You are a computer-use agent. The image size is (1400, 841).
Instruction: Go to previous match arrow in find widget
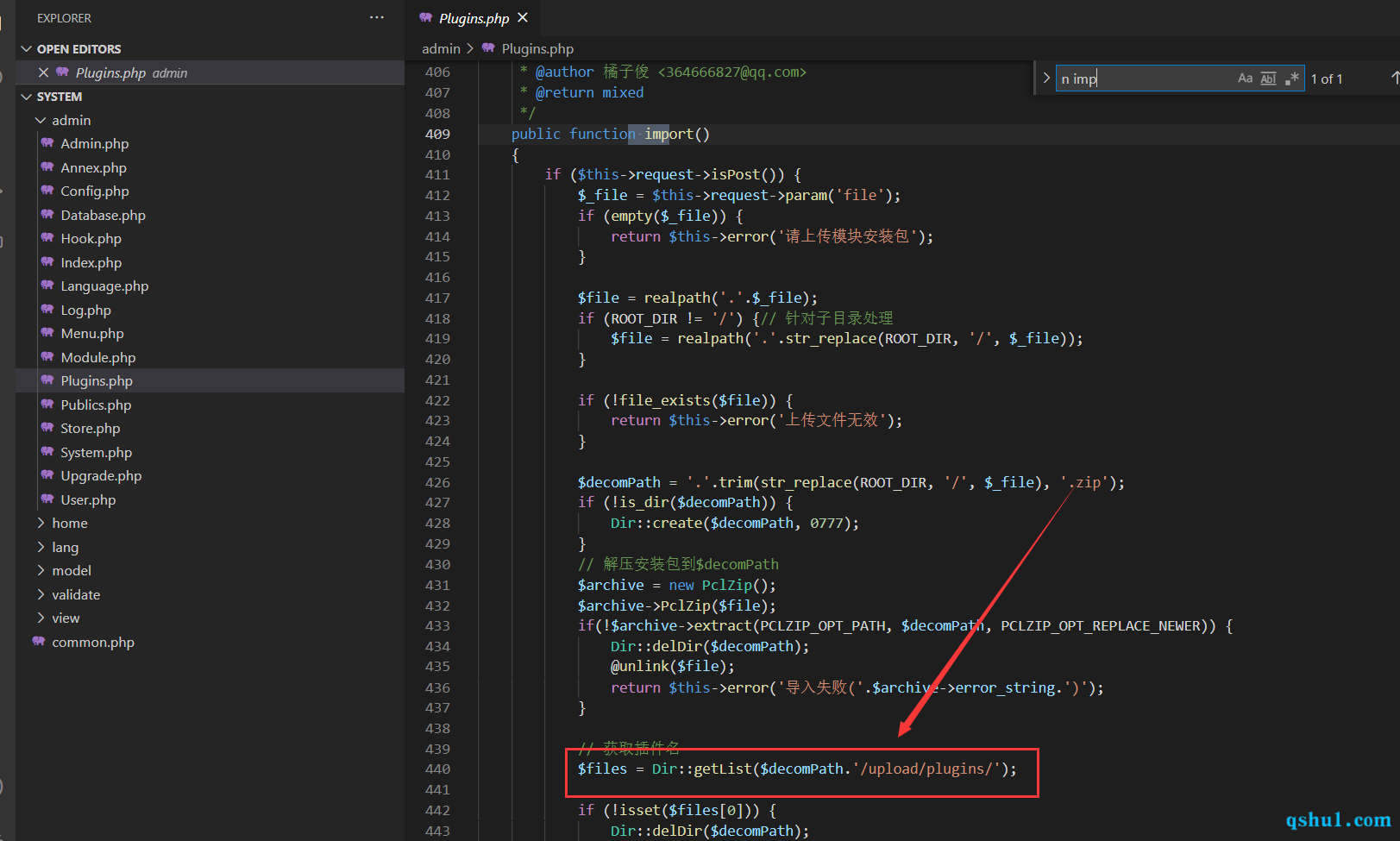1395,78
